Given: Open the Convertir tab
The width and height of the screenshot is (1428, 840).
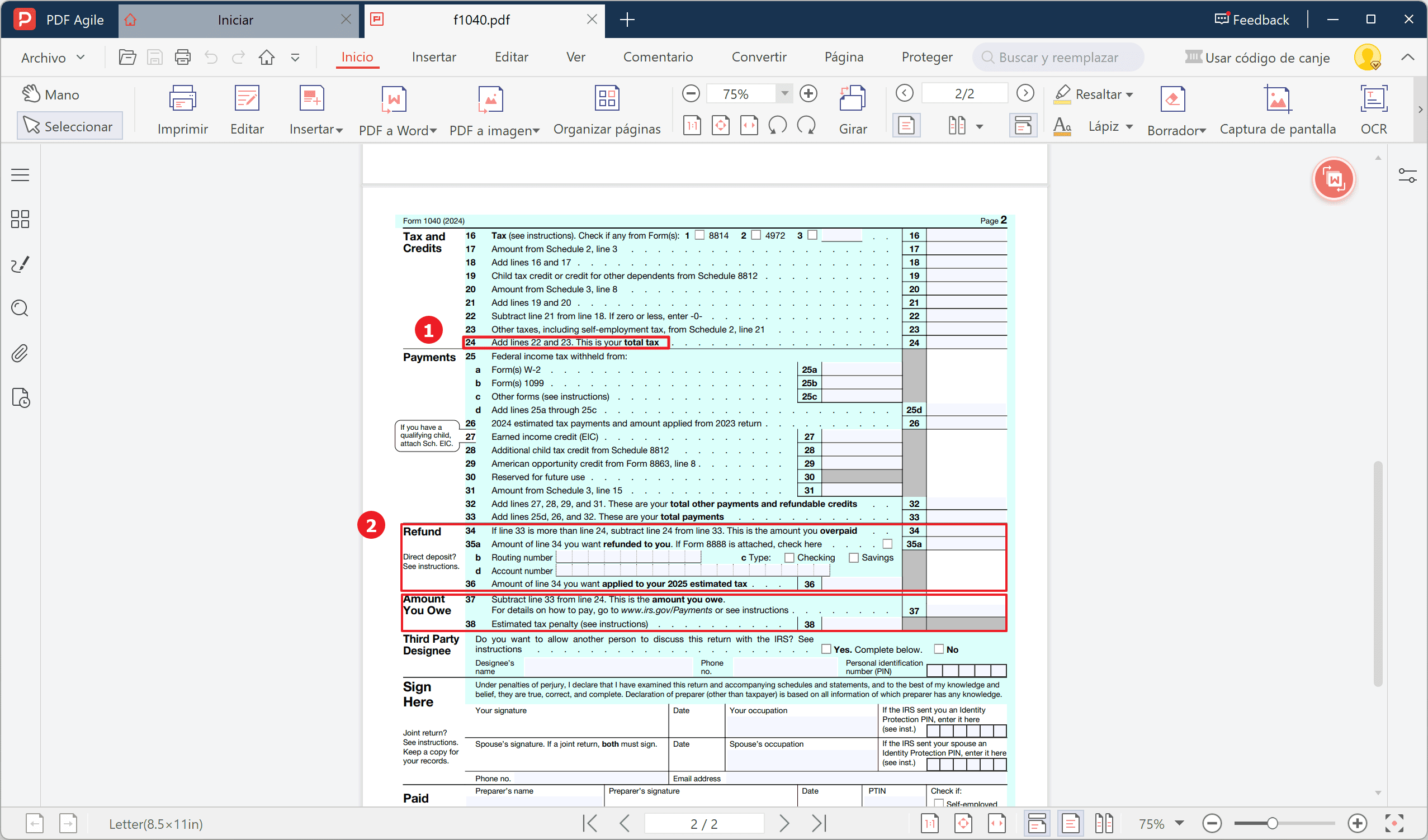Looking at the screenshot, I should click(759, 57).
